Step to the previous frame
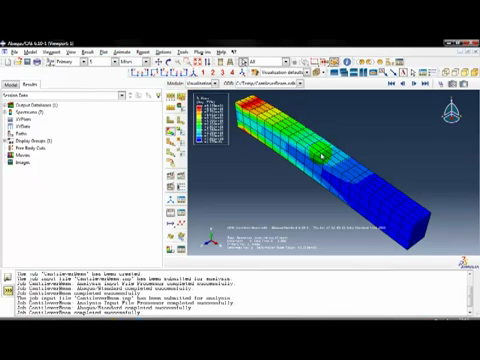The width and height of the screenshot is (480, 360). click(x=403, y=84)
